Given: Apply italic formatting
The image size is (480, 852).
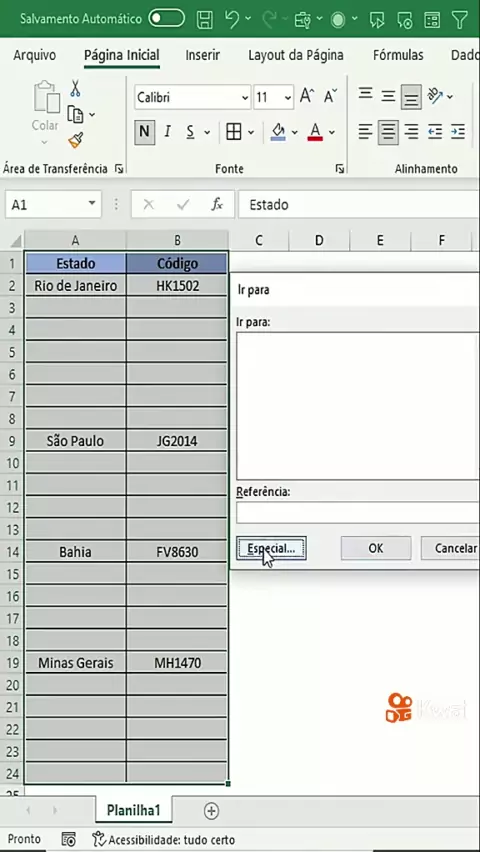Looking at the screenshot, I should [x=167, y=131].
